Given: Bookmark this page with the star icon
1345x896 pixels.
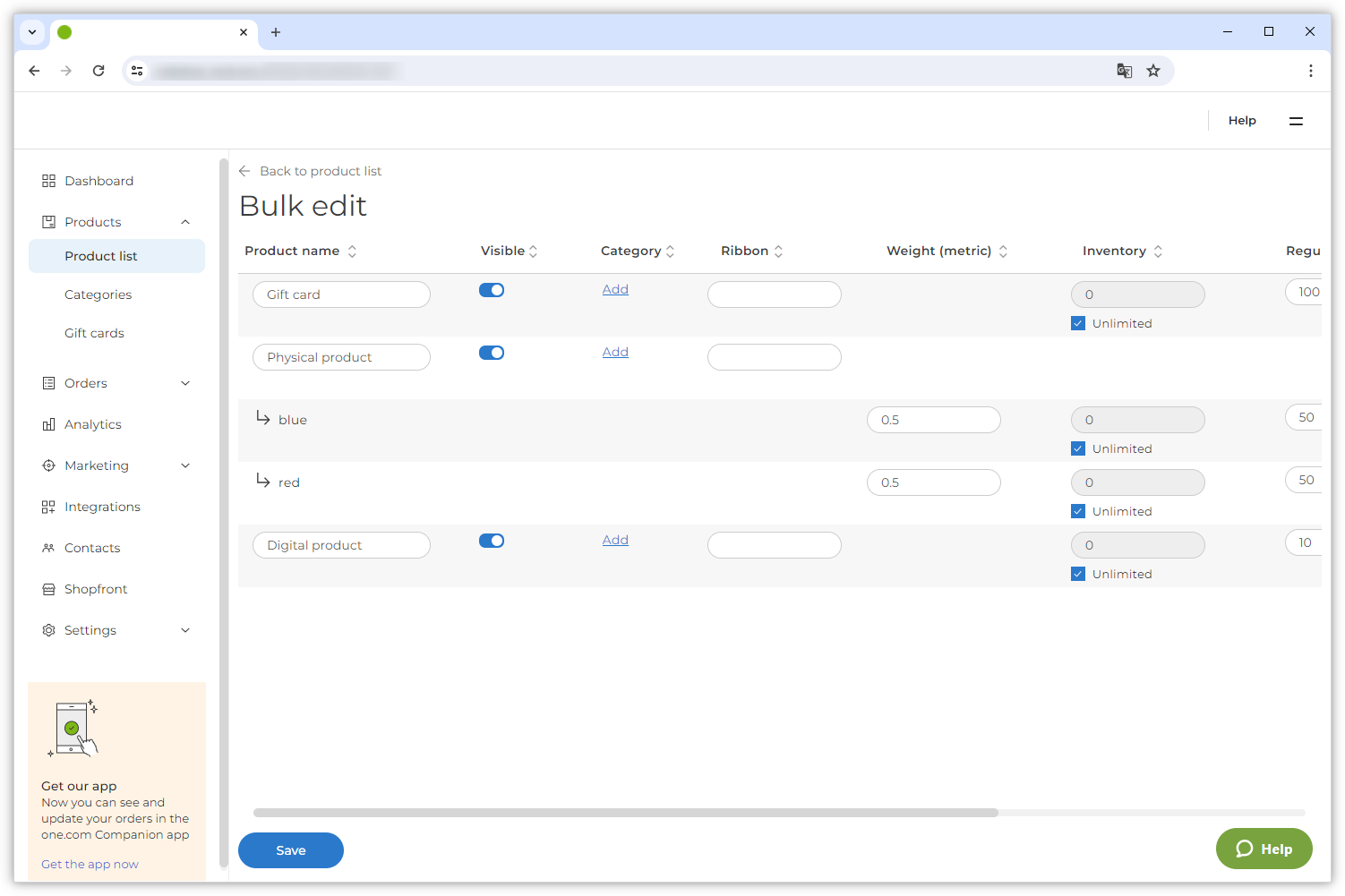Looking at the screenshot, I should point(1153,71).
